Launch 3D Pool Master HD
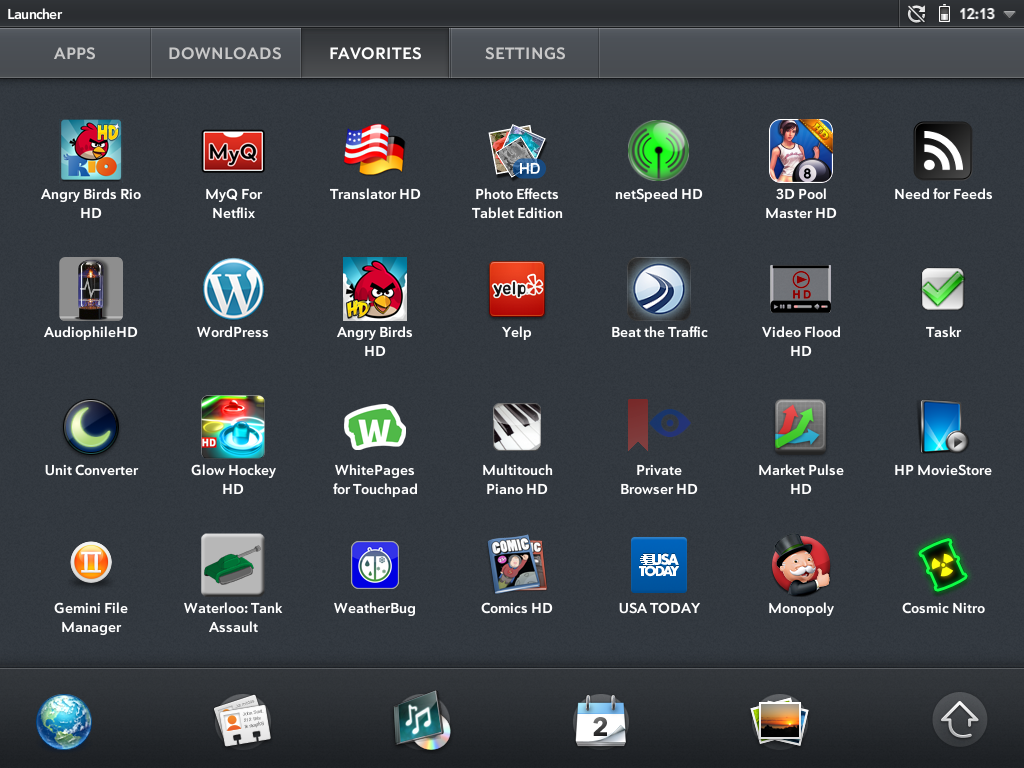Screen dimensions: 1024x768 tap(801, 150)
